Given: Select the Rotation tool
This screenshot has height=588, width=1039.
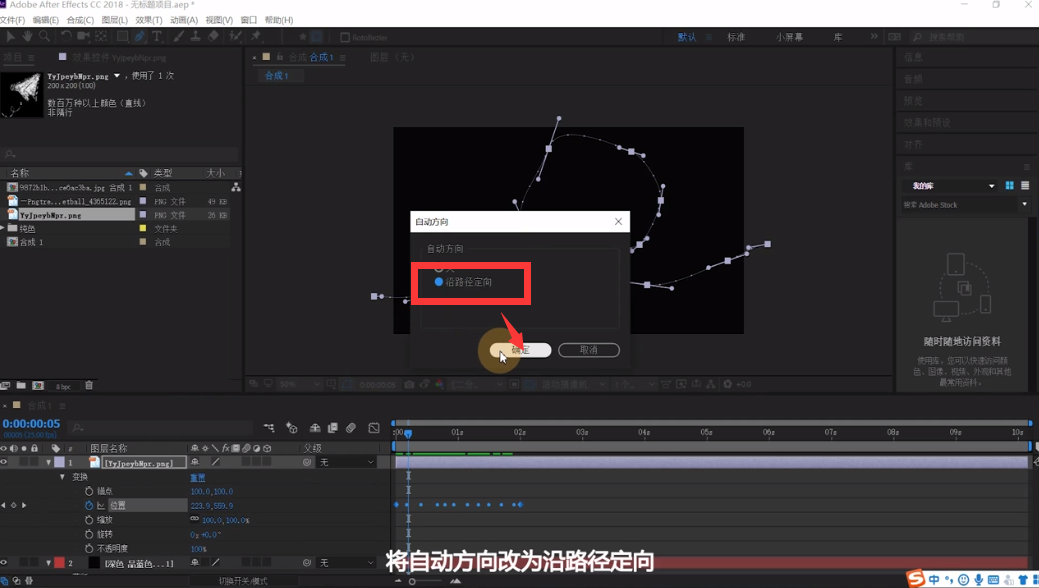Looking at the screenshot, I should click(66, 36).
